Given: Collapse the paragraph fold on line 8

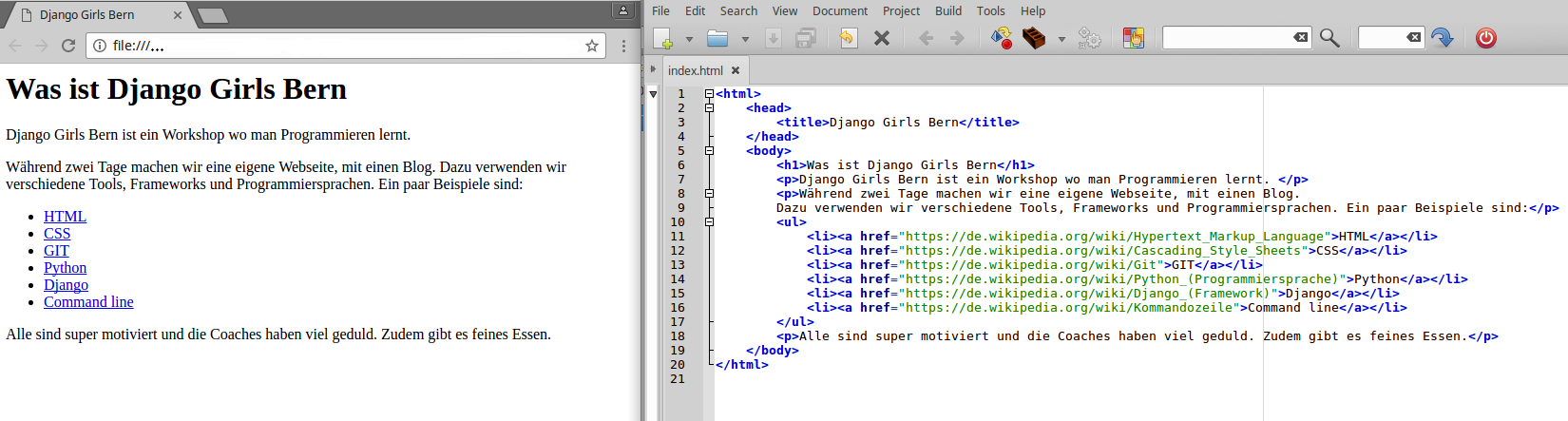Looking at the screenshot, I should click(x=709, y=194).
